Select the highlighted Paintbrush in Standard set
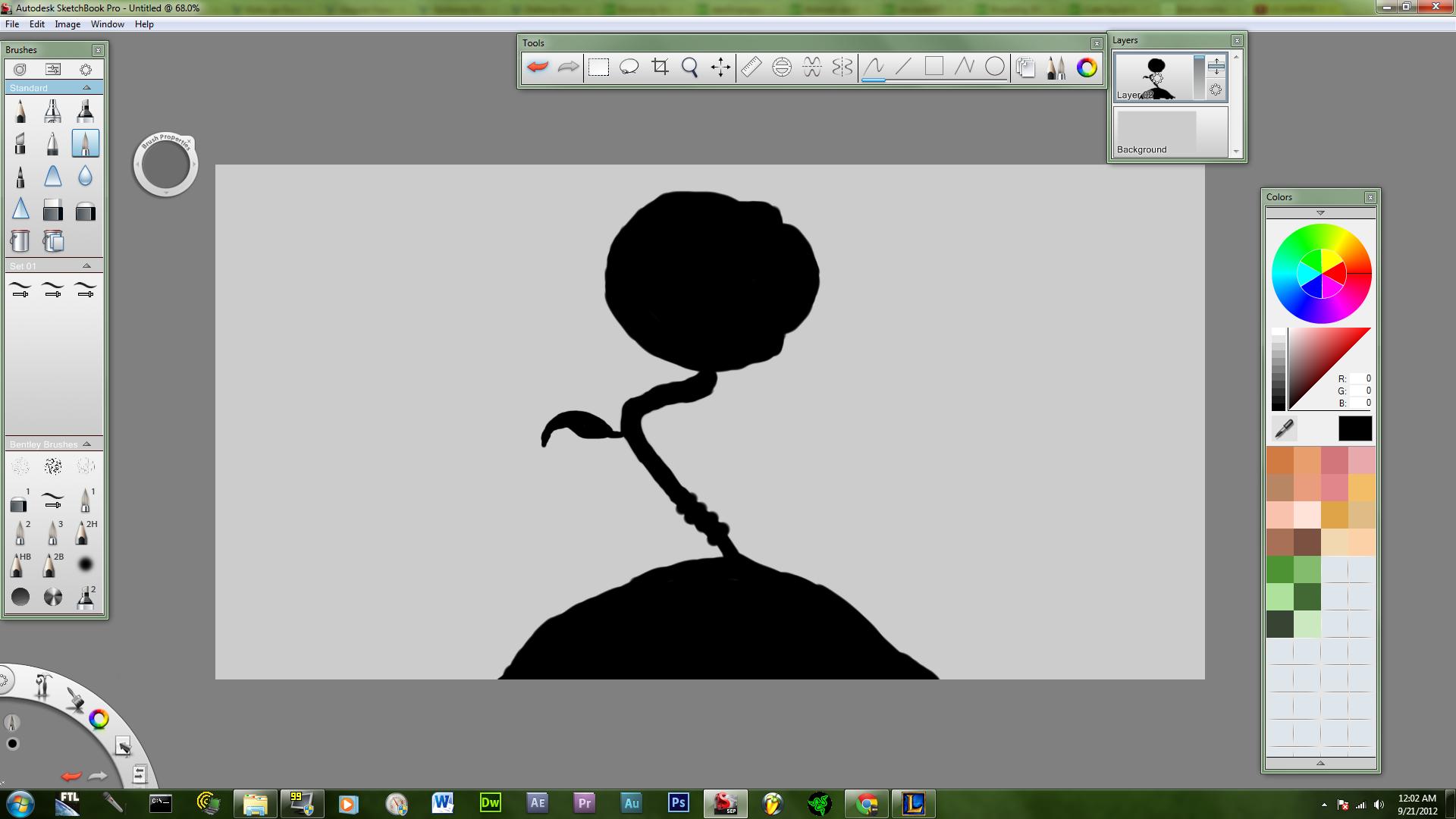1456x819 pixels. (x=85, y=143)
